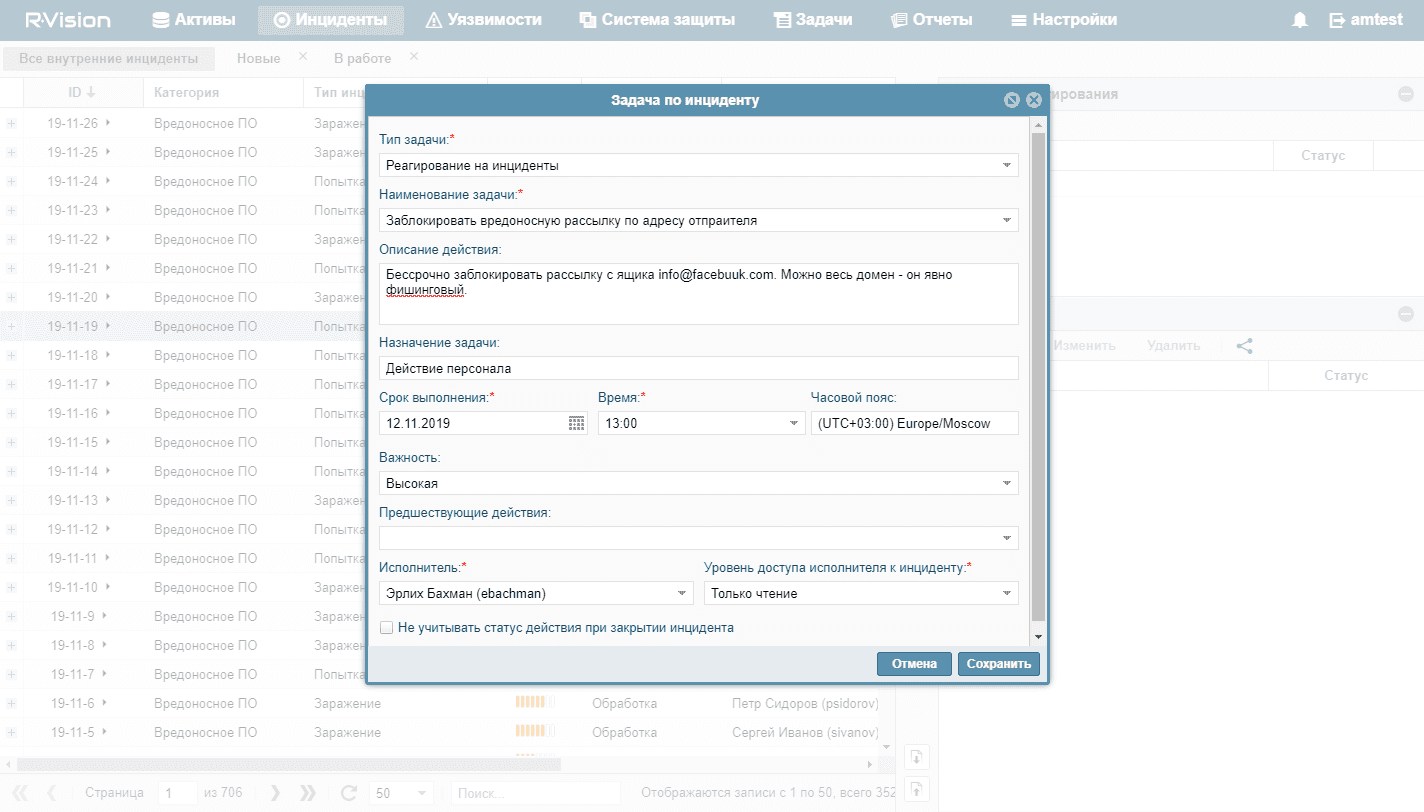Close the Новые tab with its x

(303, 57)
